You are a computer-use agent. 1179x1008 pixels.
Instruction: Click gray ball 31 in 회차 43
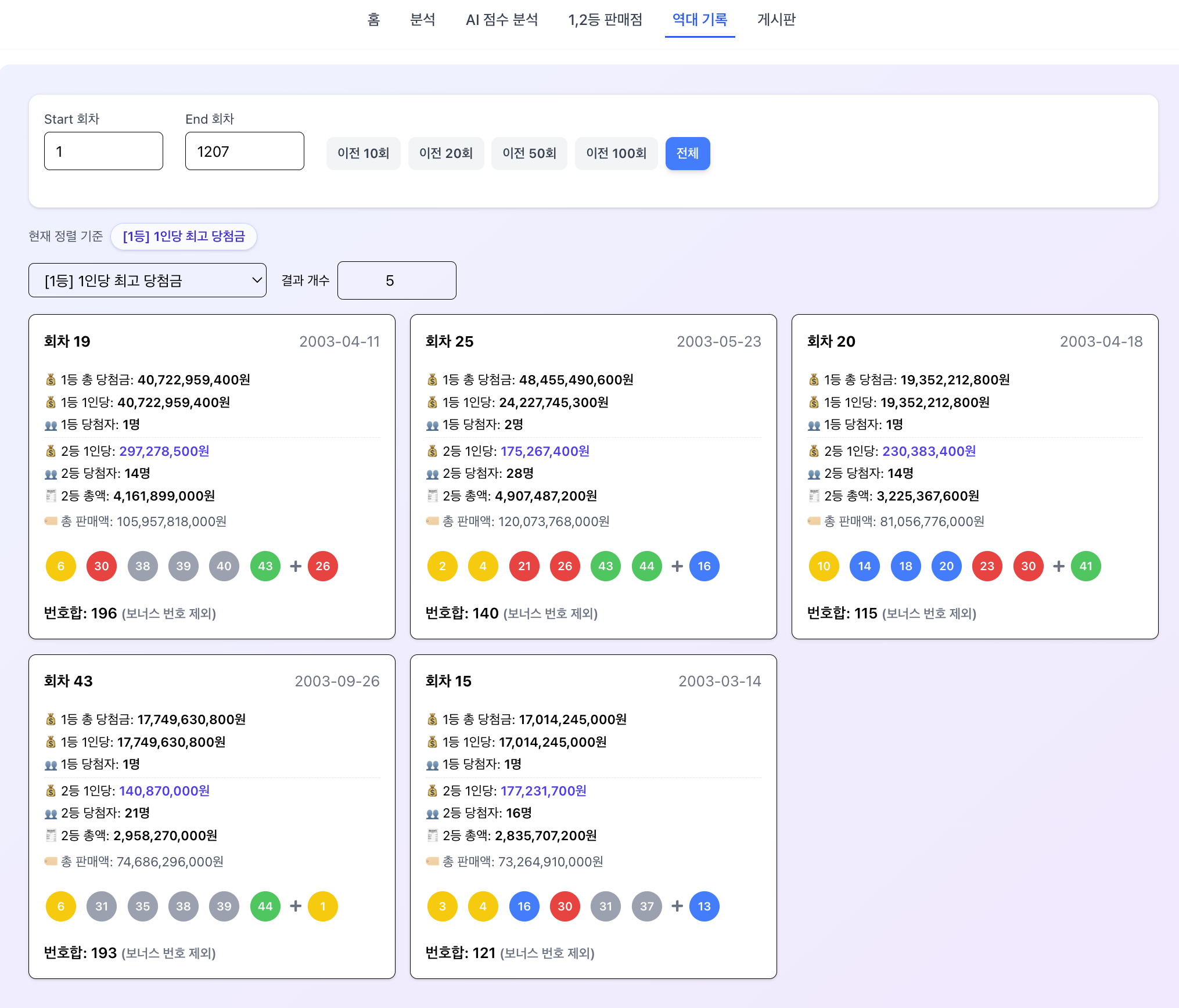pos(102,906)
